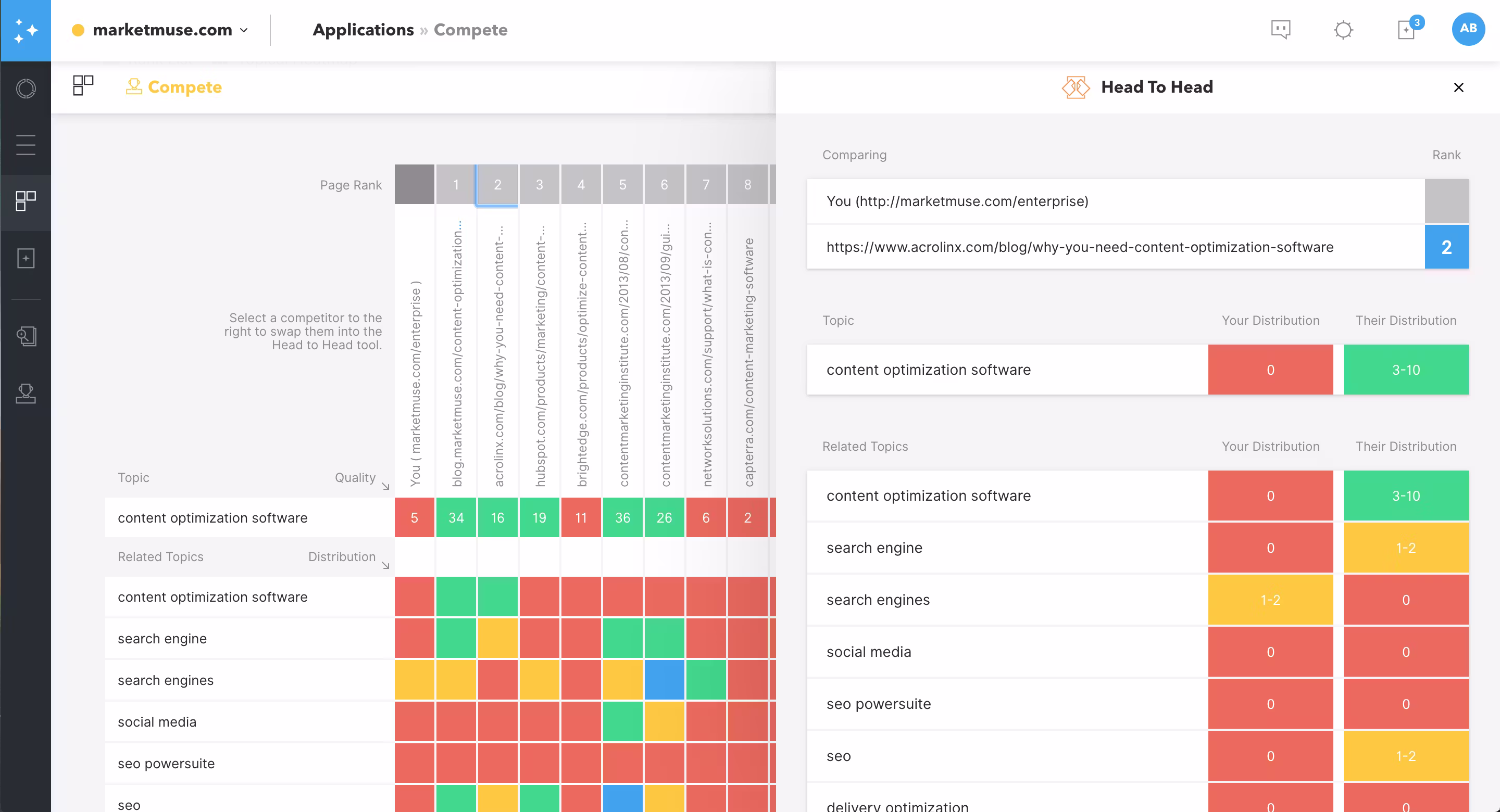Open notifications icon with badge 3
The width and height of the screenshot is (1500, 812).
point(1407,29)
